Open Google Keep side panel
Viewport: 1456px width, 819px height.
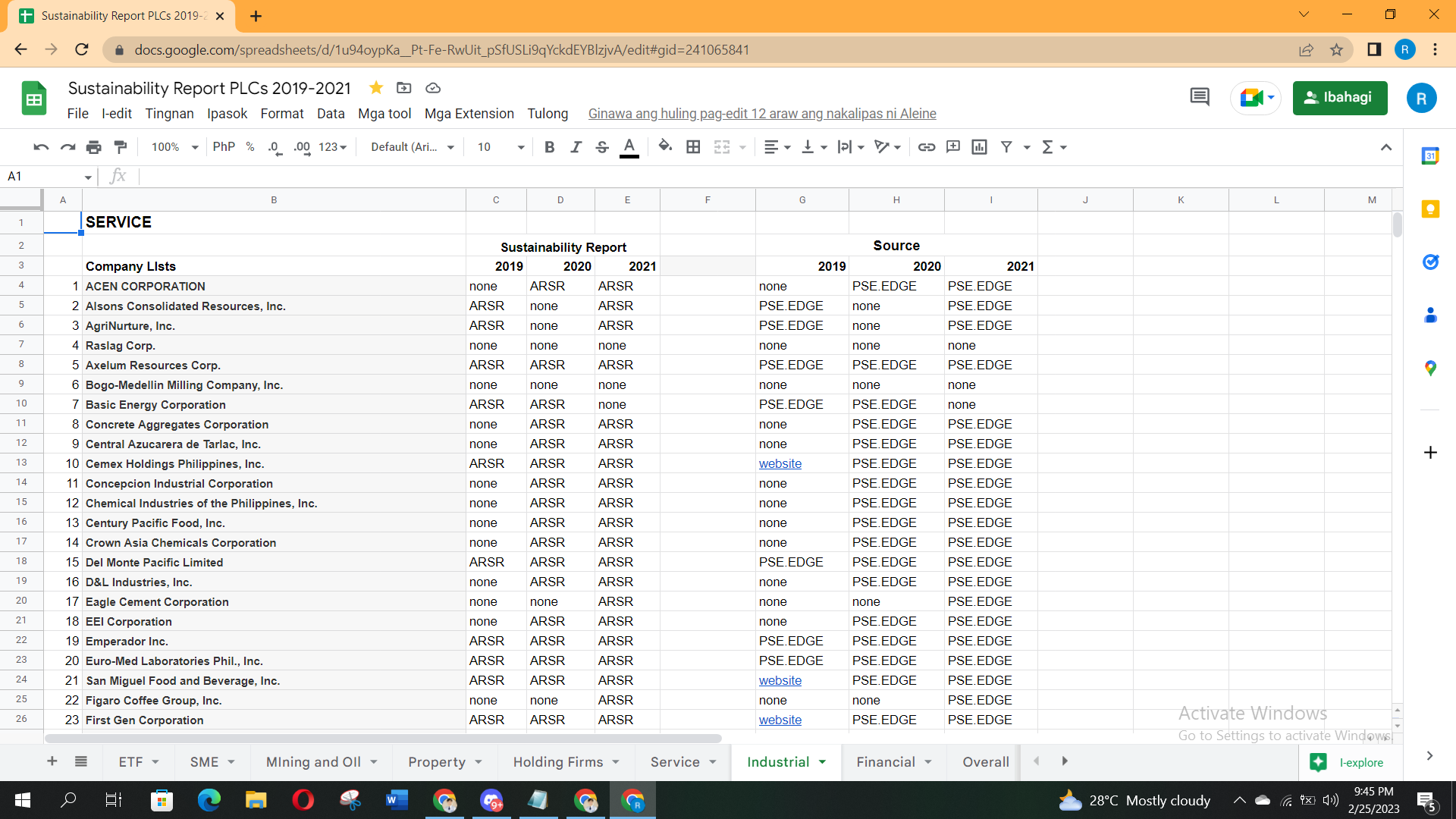(1430, 209)
